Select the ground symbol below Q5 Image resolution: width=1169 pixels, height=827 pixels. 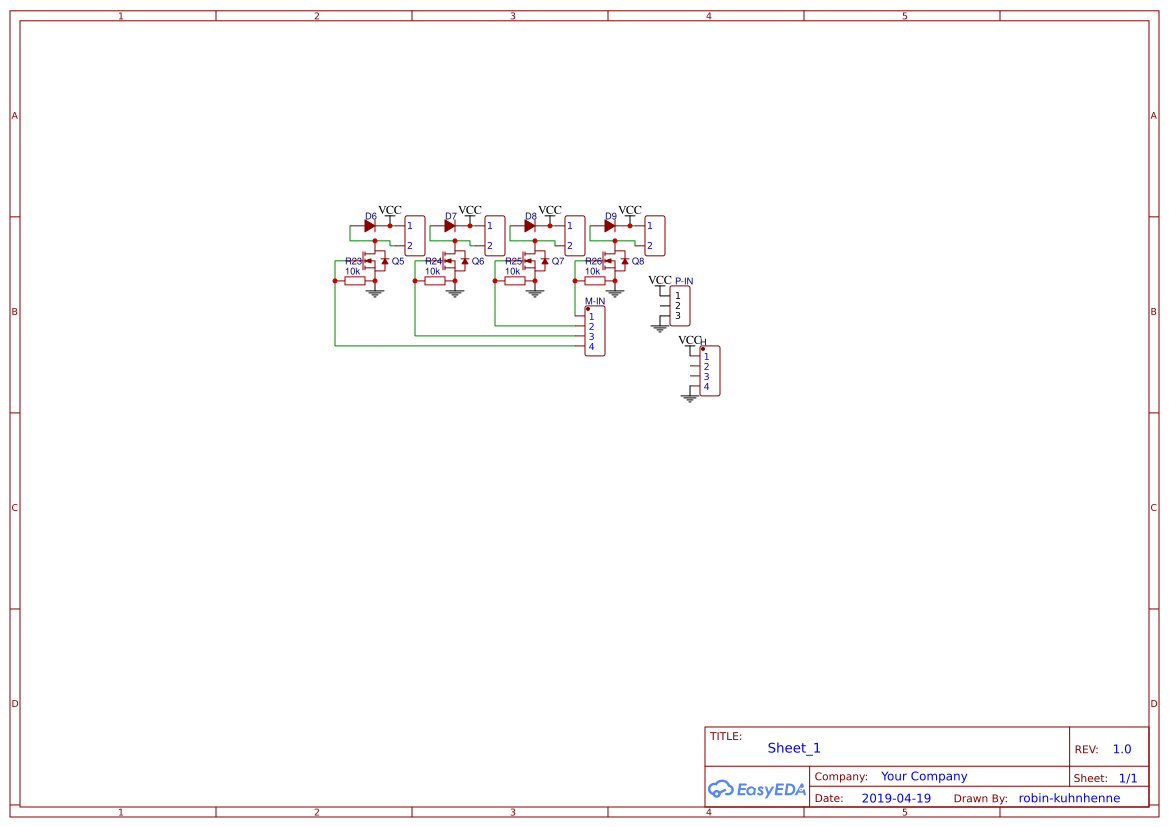pyautogui.click(x=374, y=292)
